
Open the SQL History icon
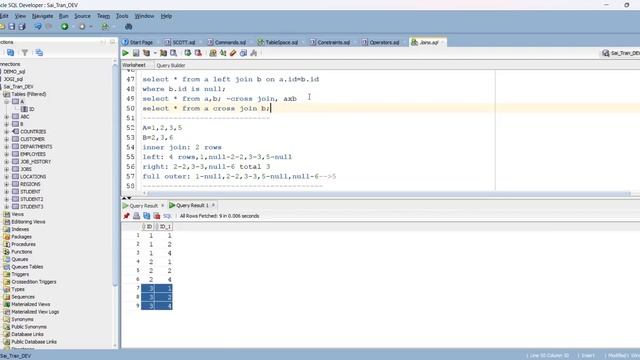tap(243, 53)
